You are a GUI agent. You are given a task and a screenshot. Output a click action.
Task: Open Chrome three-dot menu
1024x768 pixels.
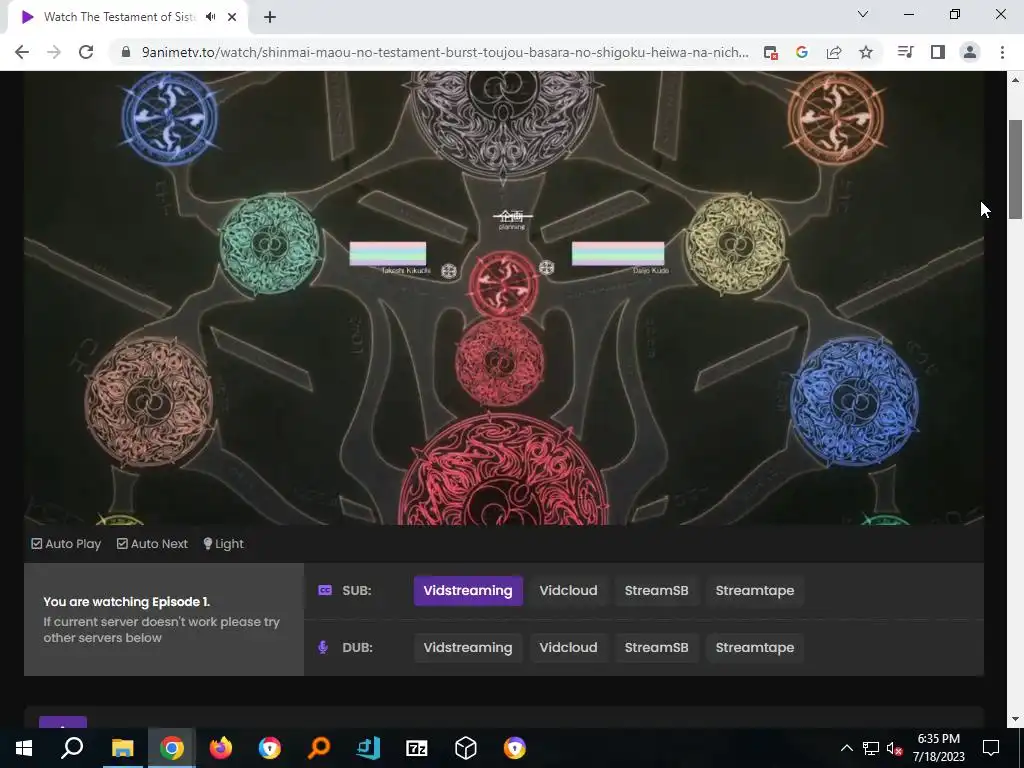(1002, 52)
